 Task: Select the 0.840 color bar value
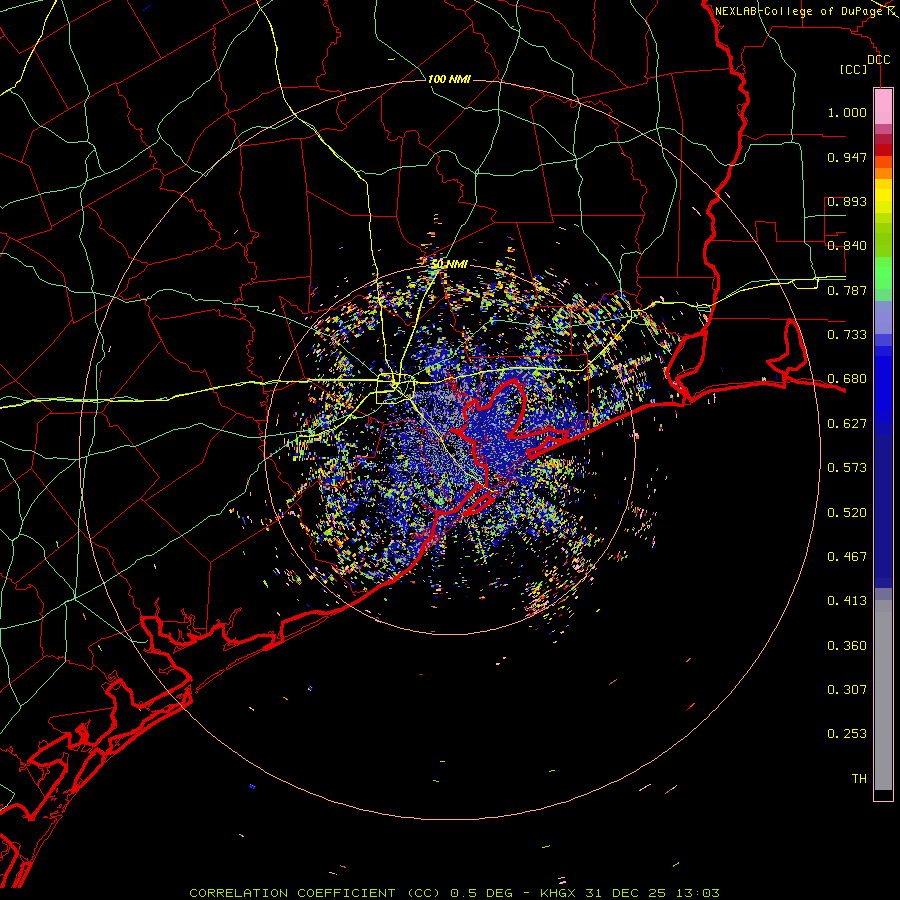click(x=847, y=246)
